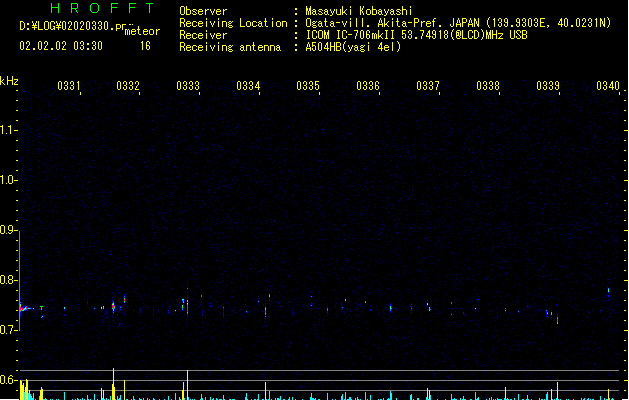Click the gray vertical frequency range bar
Image resolution: width=629 pixels, height=400 pixels.
tap(20, 280)
